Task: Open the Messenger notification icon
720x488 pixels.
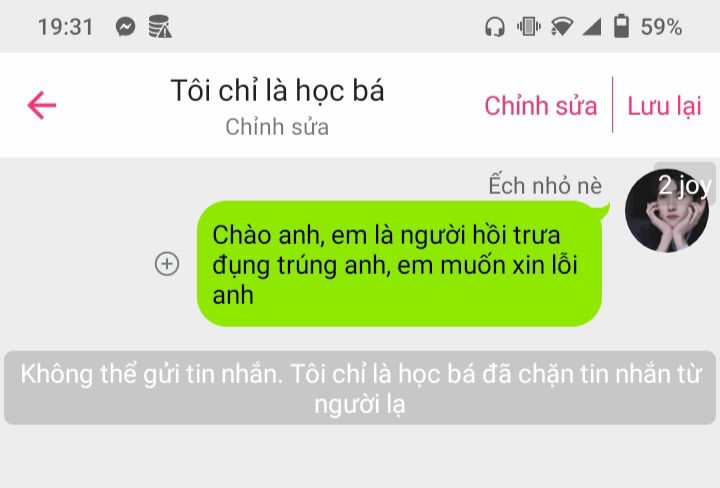Action: click(125, 27)
